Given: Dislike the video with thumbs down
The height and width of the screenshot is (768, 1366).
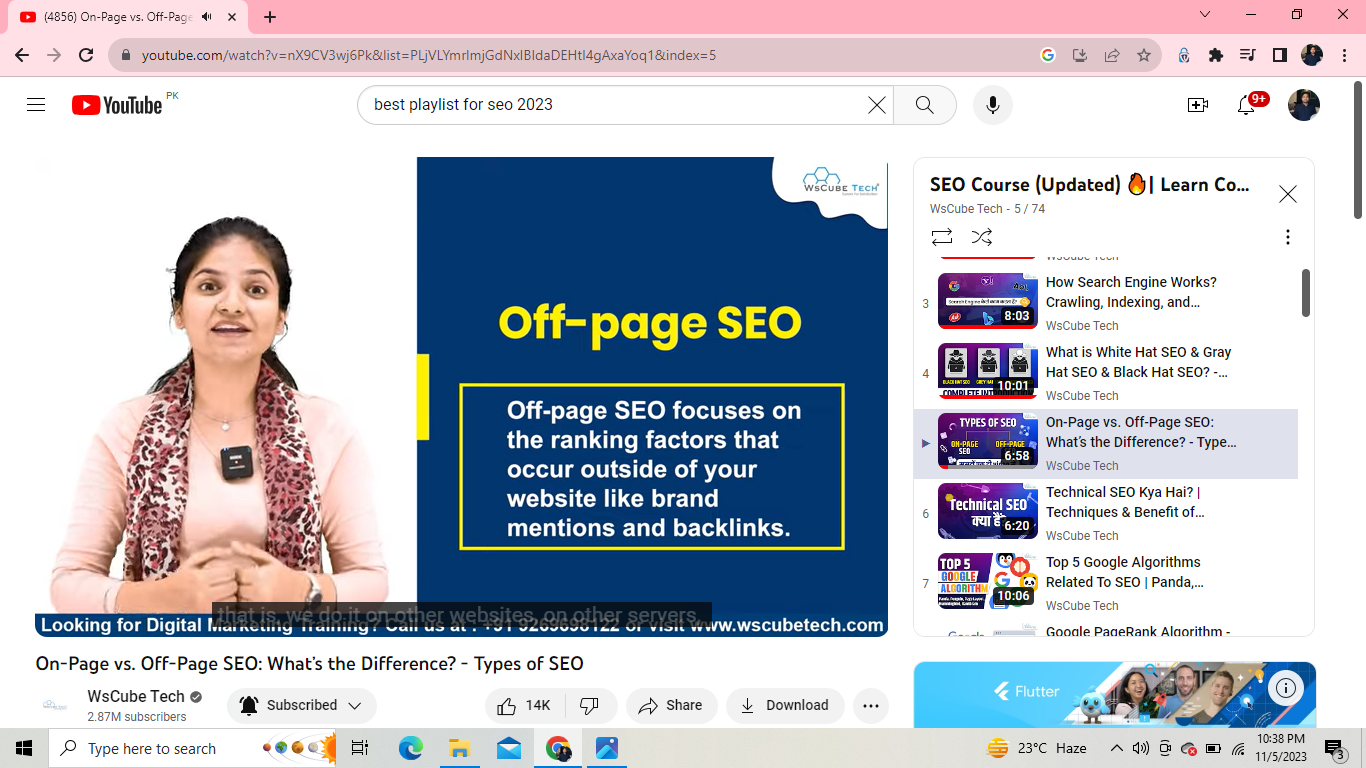Looking at the screenshot, I should click(x=590, y=705).
